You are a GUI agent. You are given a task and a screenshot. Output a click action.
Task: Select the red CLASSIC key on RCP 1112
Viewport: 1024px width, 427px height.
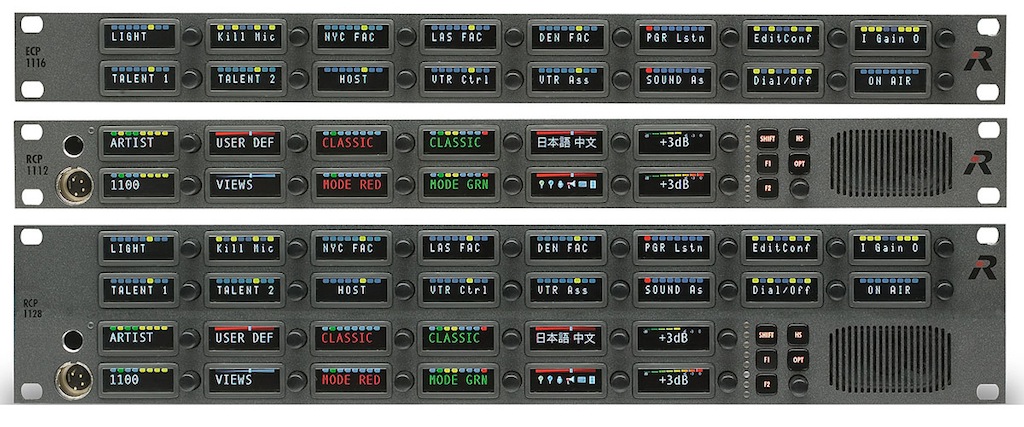pos(351,143)
